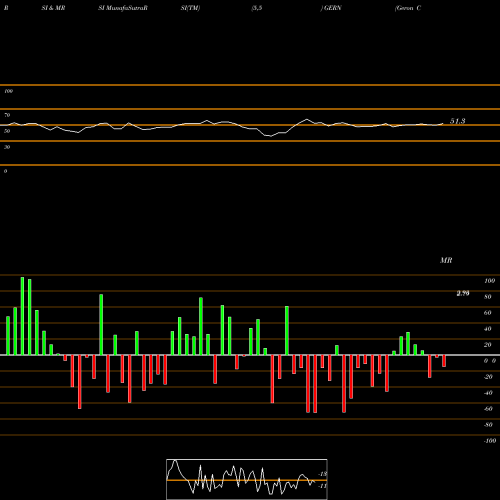500x500 pixels.
Task: Click the tallest green bar in MR histogram
Action: pos(22,316)
